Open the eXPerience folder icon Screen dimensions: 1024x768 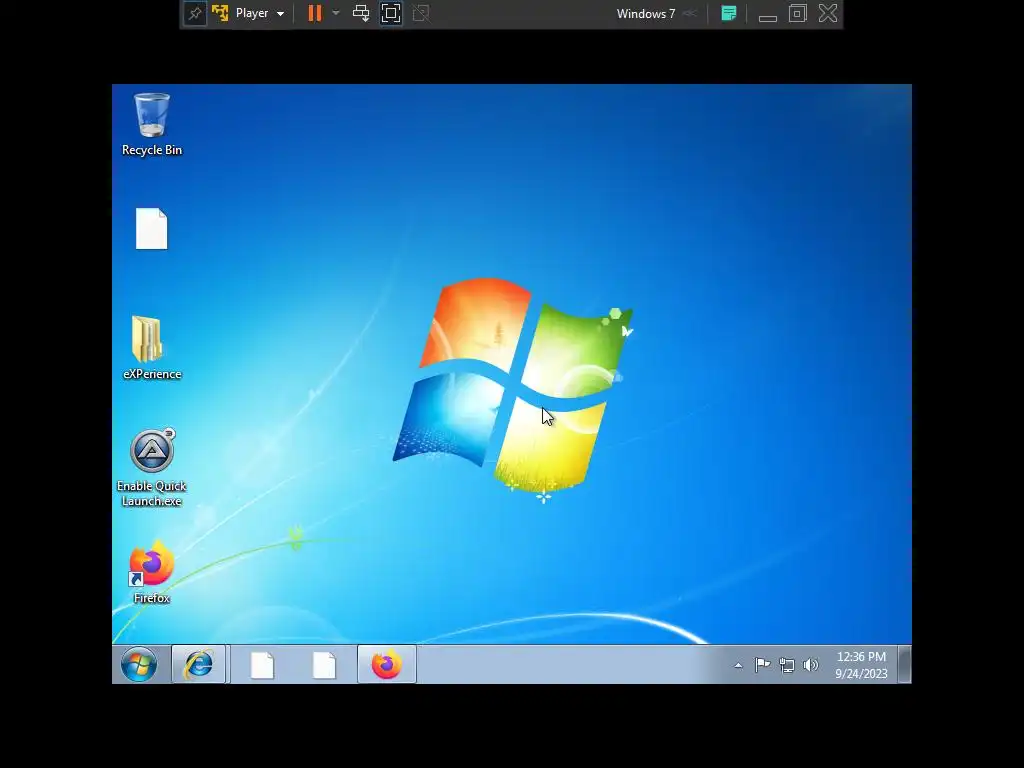[x=152, y=347]
